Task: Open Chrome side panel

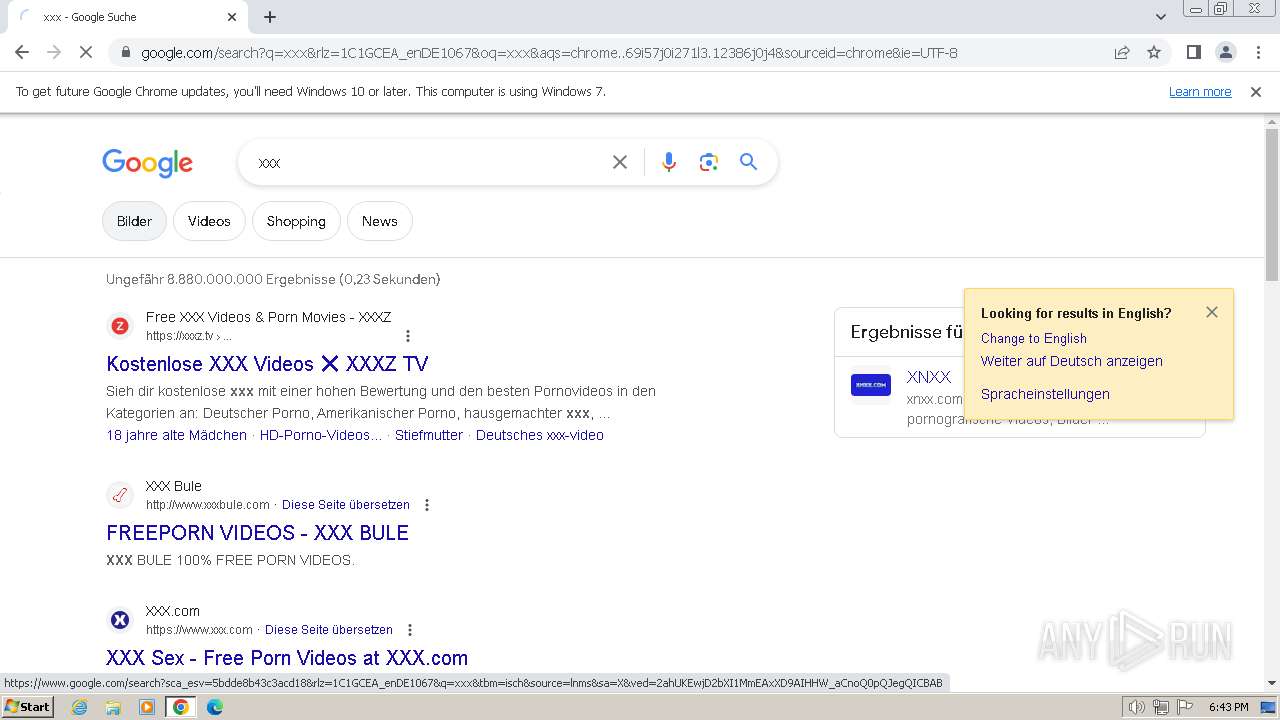Action: [x=1193, y=52]
